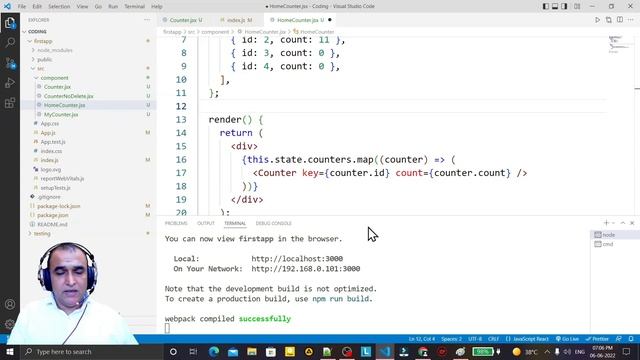This screenshot has height=360, width=640.
Task: Open editor More Actions ellipsis
Action: [x=631, y=20]
